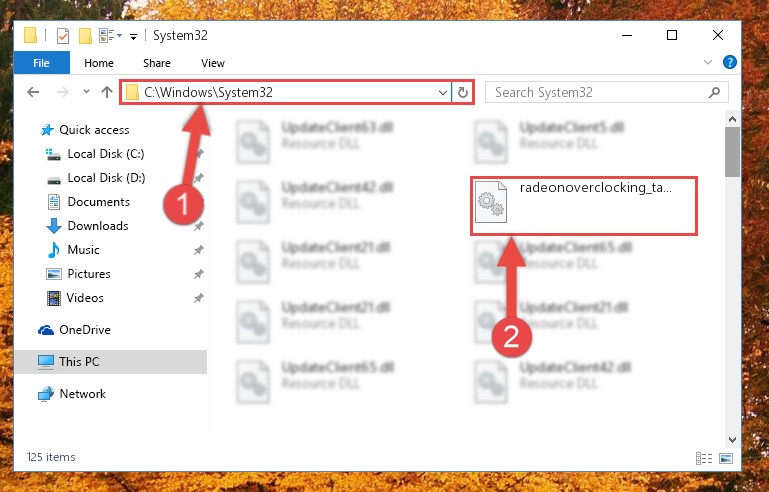Switch to details view layout icon
The image size is (769, 492).
704,458
